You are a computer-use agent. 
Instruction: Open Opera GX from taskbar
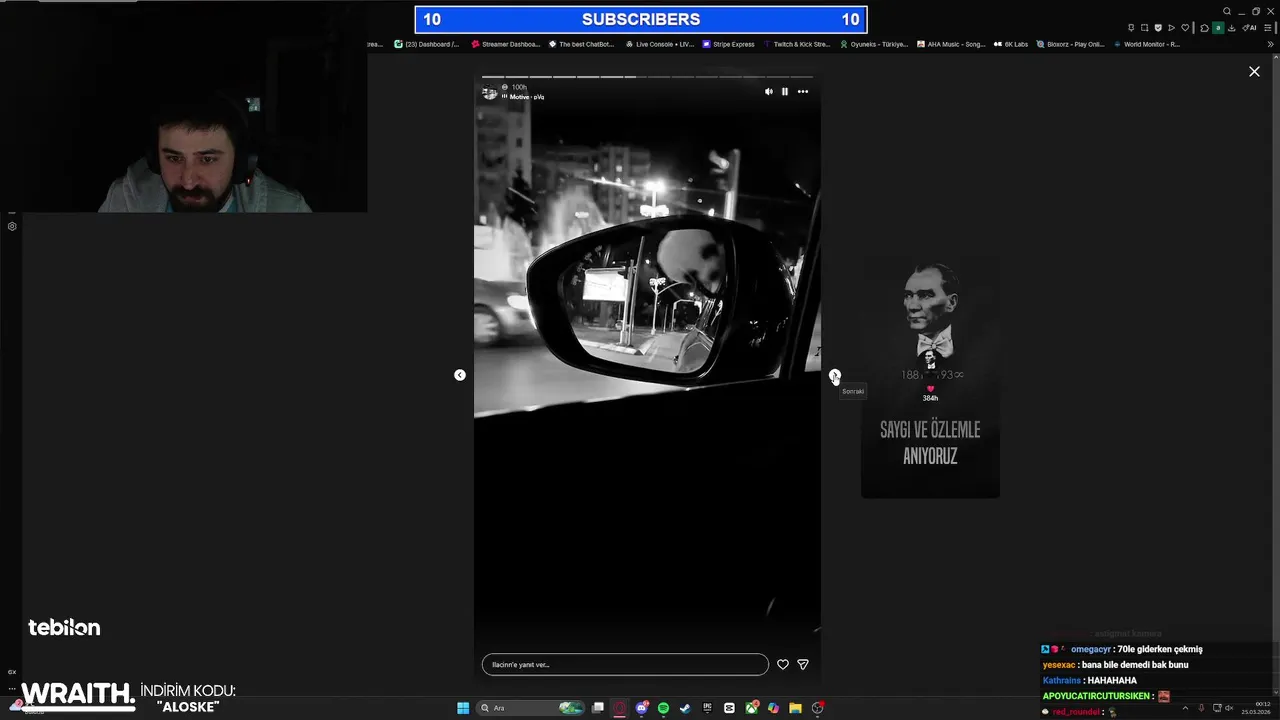point(619,708)
